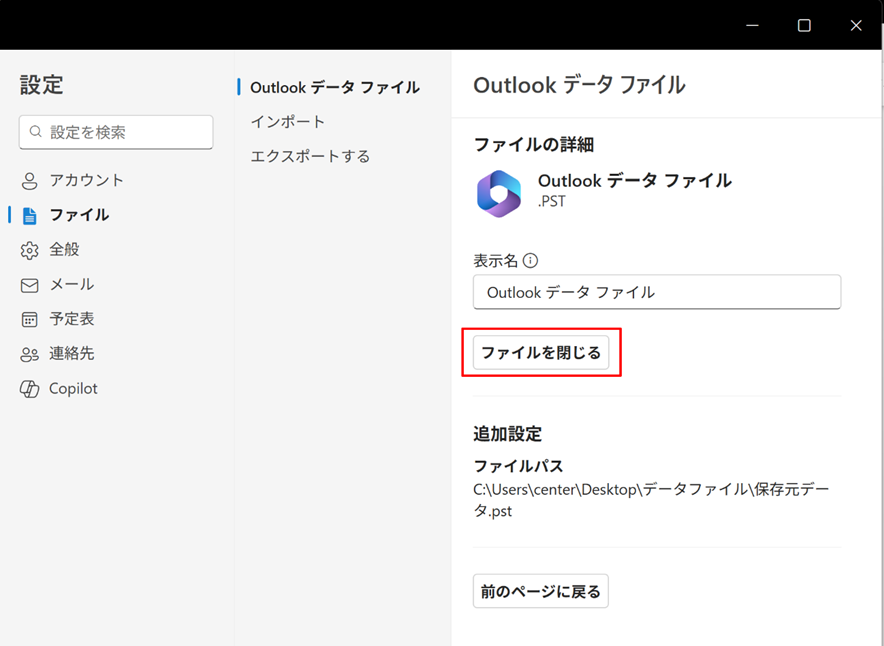Viewport: 884px width, 646px height.
Task: Click the Account person icon in sidebar
Action: (29, 181)
